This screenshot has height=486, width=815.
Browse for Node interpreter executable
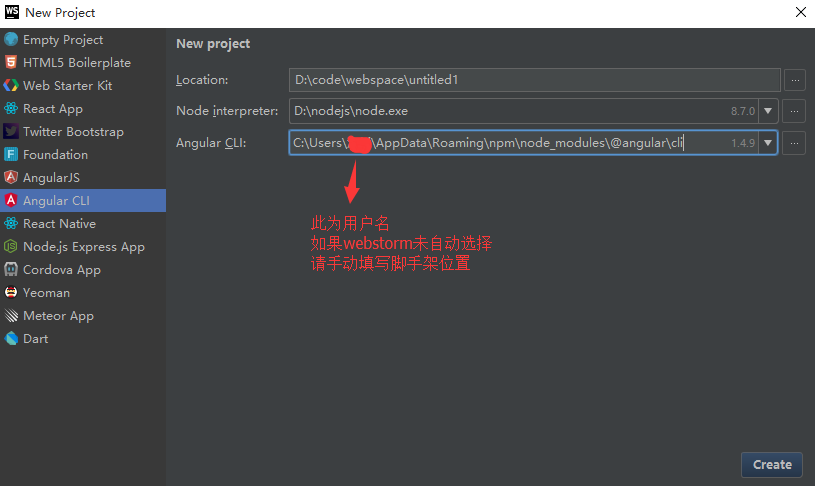[794, 111]
